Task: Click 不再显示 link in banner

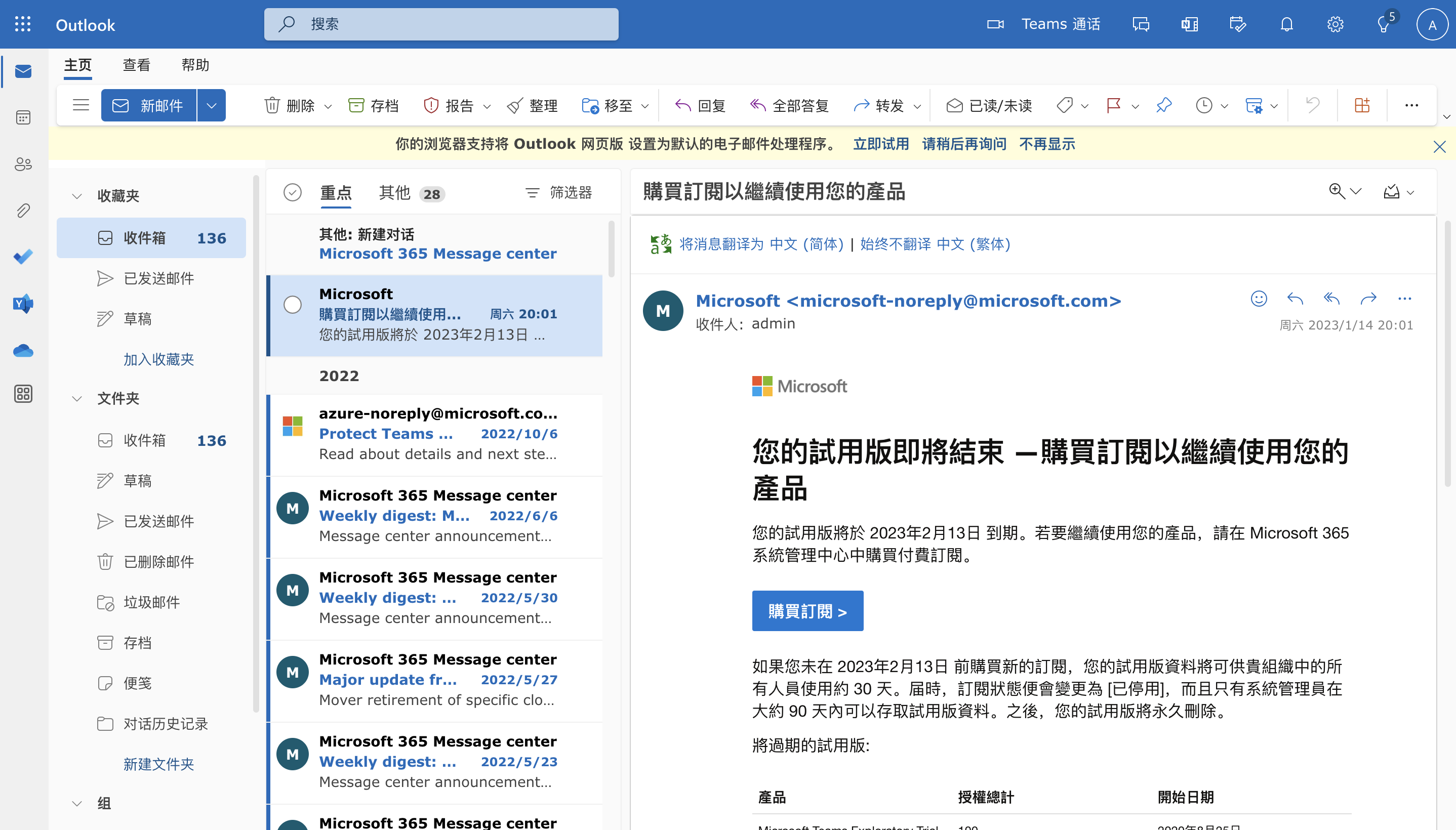Action: (x=1047, y=144)
